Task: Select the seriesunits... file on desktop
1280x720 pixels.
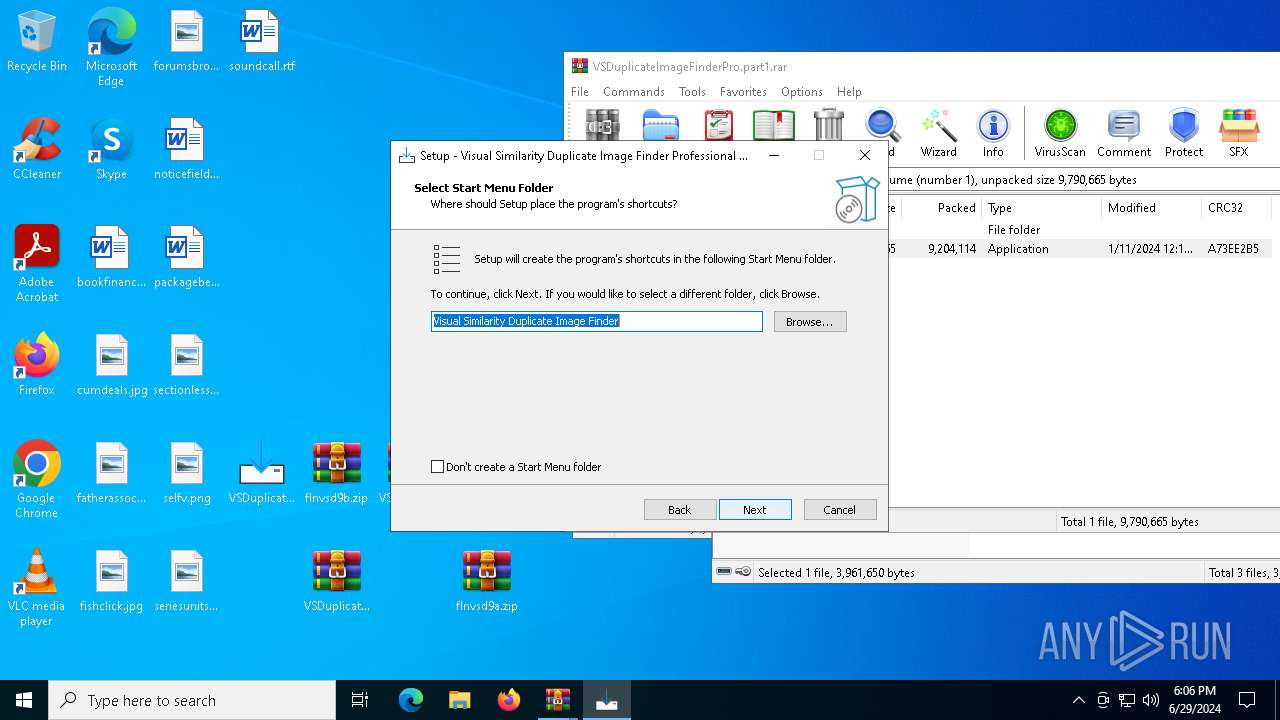Action: pos(187,581)
